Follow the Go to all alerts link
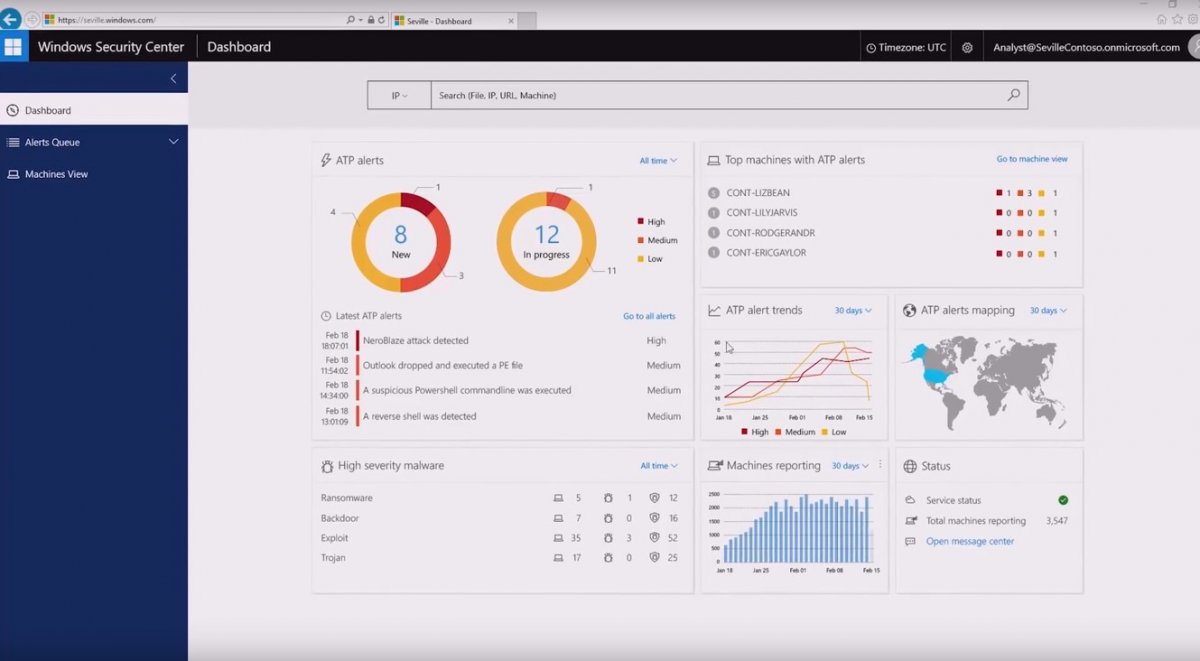 (x=649, y=316)
